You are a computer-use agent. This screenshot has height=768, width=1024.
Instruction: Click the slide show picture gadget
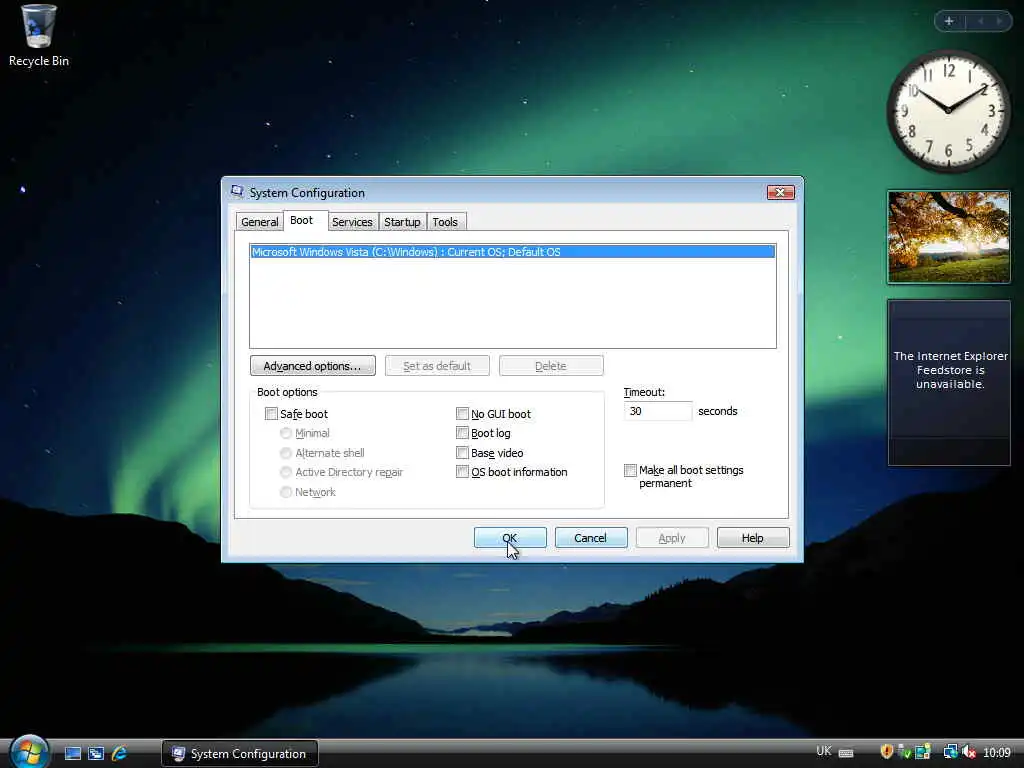coord(949,237)
